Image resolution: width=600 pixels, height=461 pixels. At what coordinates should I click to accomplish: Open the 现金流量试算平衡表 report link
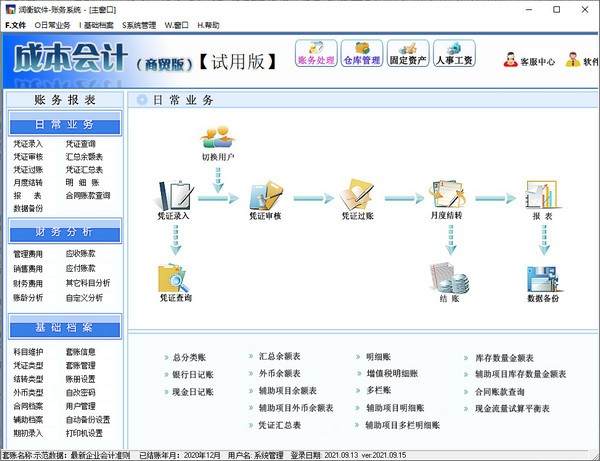pyautogui.click(x=512, y=409)
